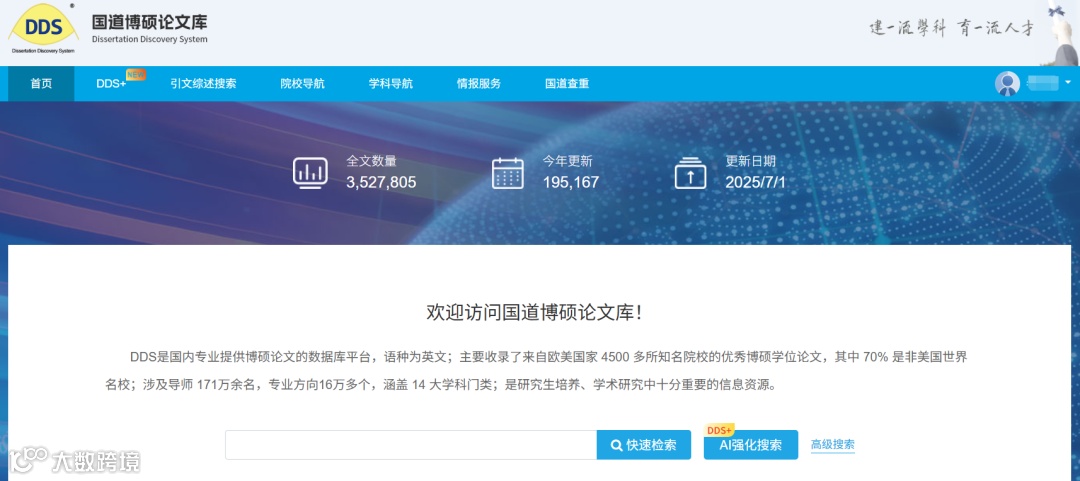Image resolution: width=1080 pixels, height=481 pixels.
Task: Open 引文综述搜索 in the navigation bar
Action: [x=203, y=84]
